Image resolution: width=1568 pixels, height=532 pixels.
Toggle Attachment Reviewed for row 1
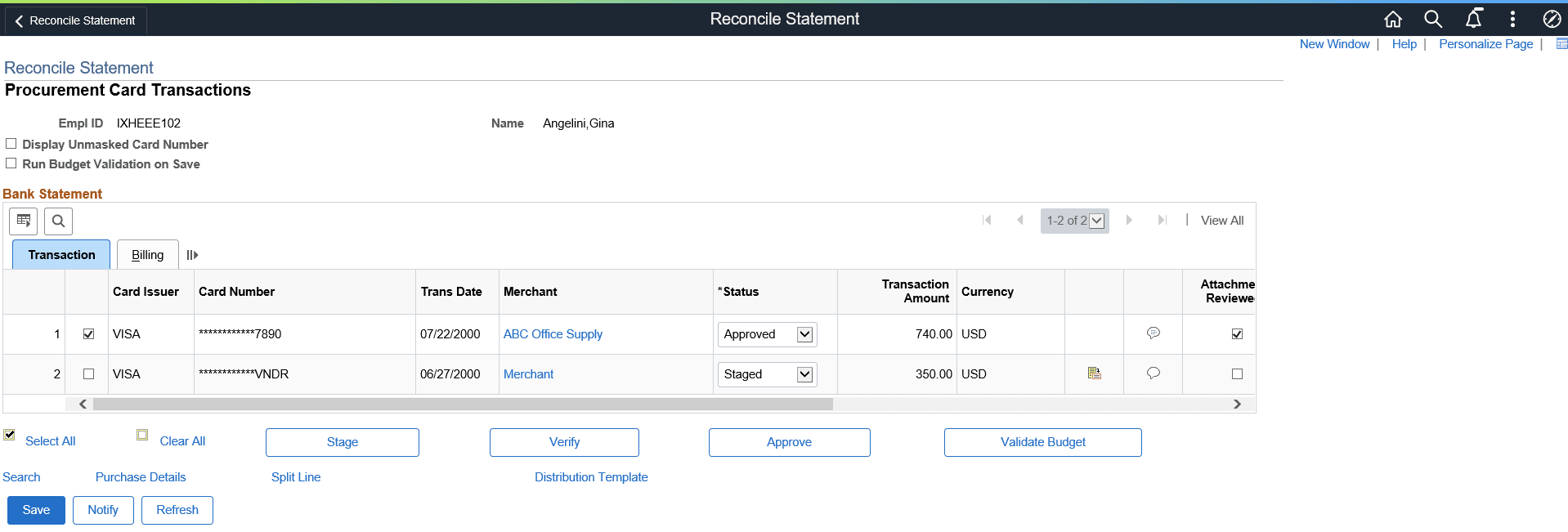1237,333
